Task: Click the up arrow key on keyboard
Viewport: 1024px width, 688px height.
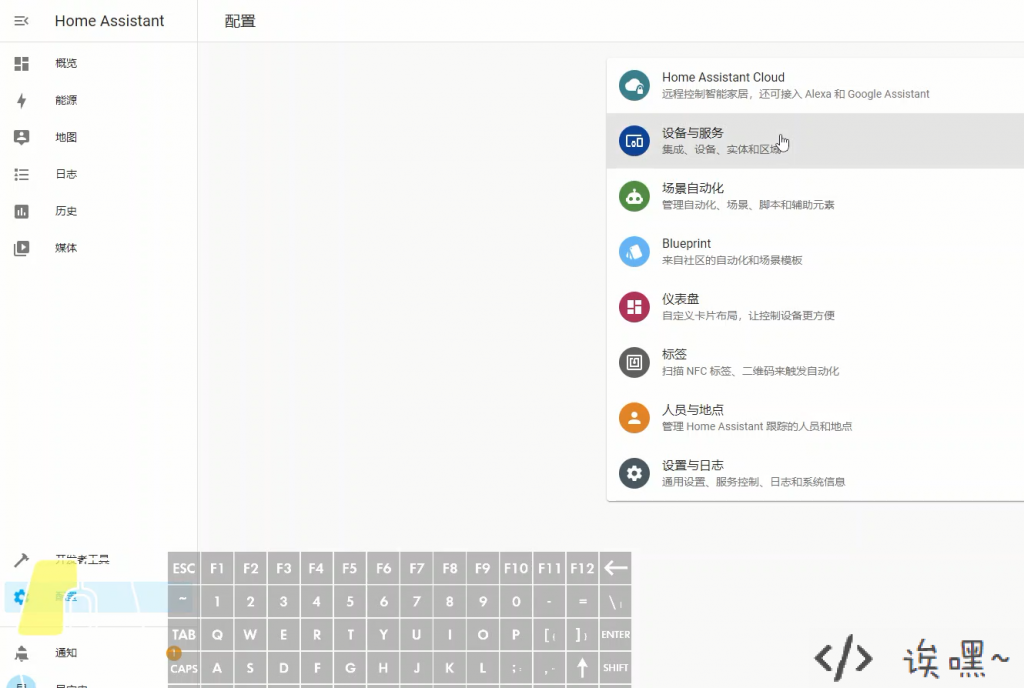Action: coord(583,668)
